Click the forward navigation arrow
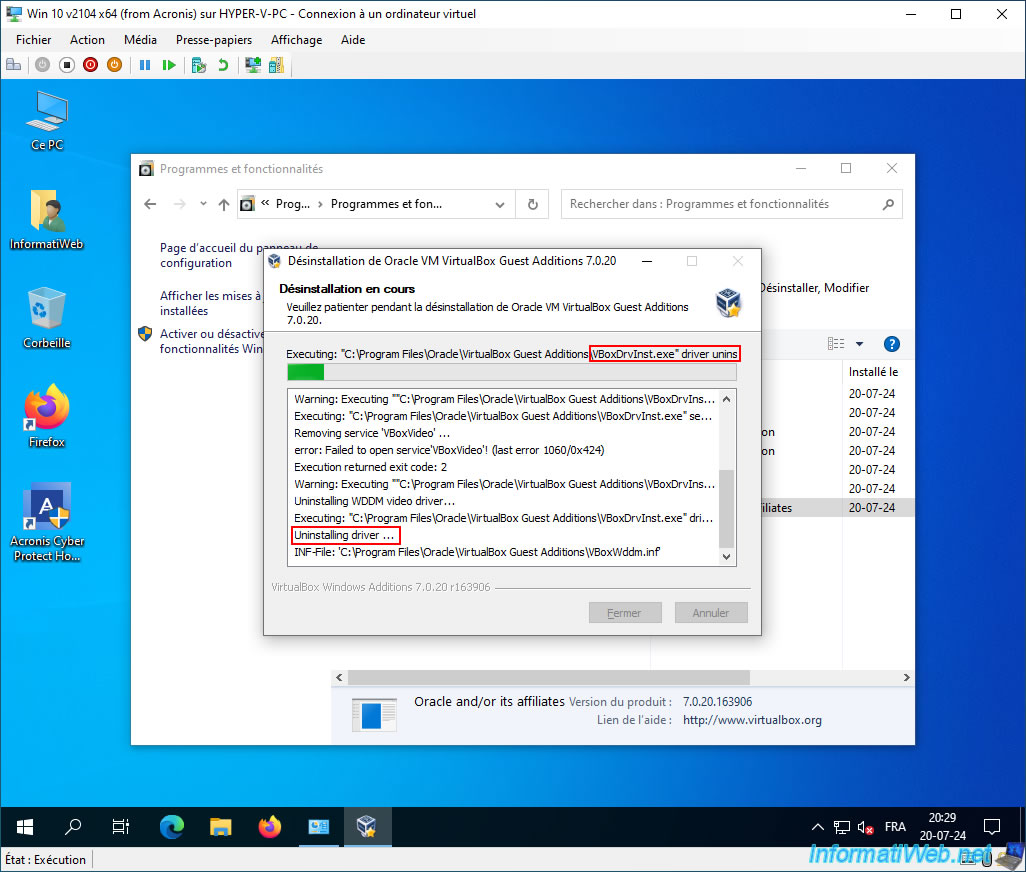The image size is (1026, 872). pos(179,204)
